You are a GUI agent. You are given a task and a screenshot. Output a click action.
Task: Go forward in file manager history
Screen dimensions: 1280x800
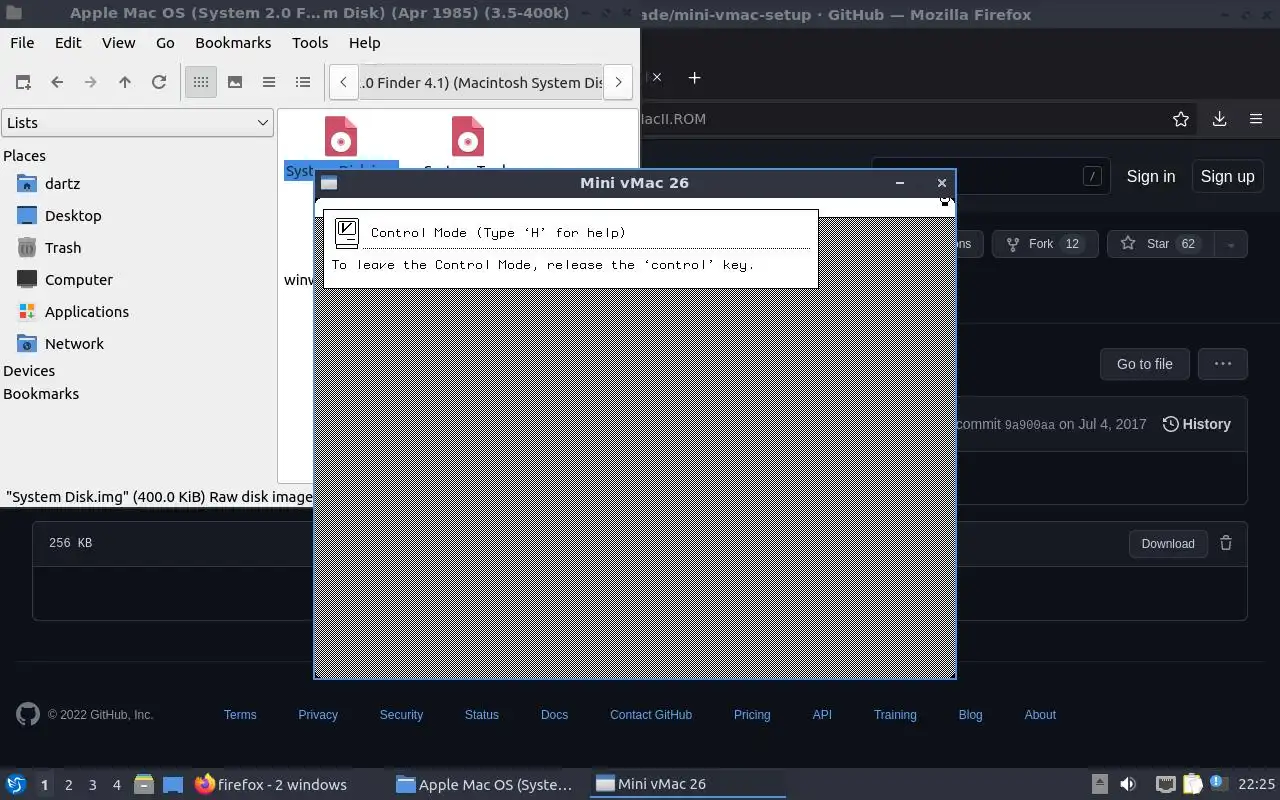pyautogui.click(x=91, y=82)
